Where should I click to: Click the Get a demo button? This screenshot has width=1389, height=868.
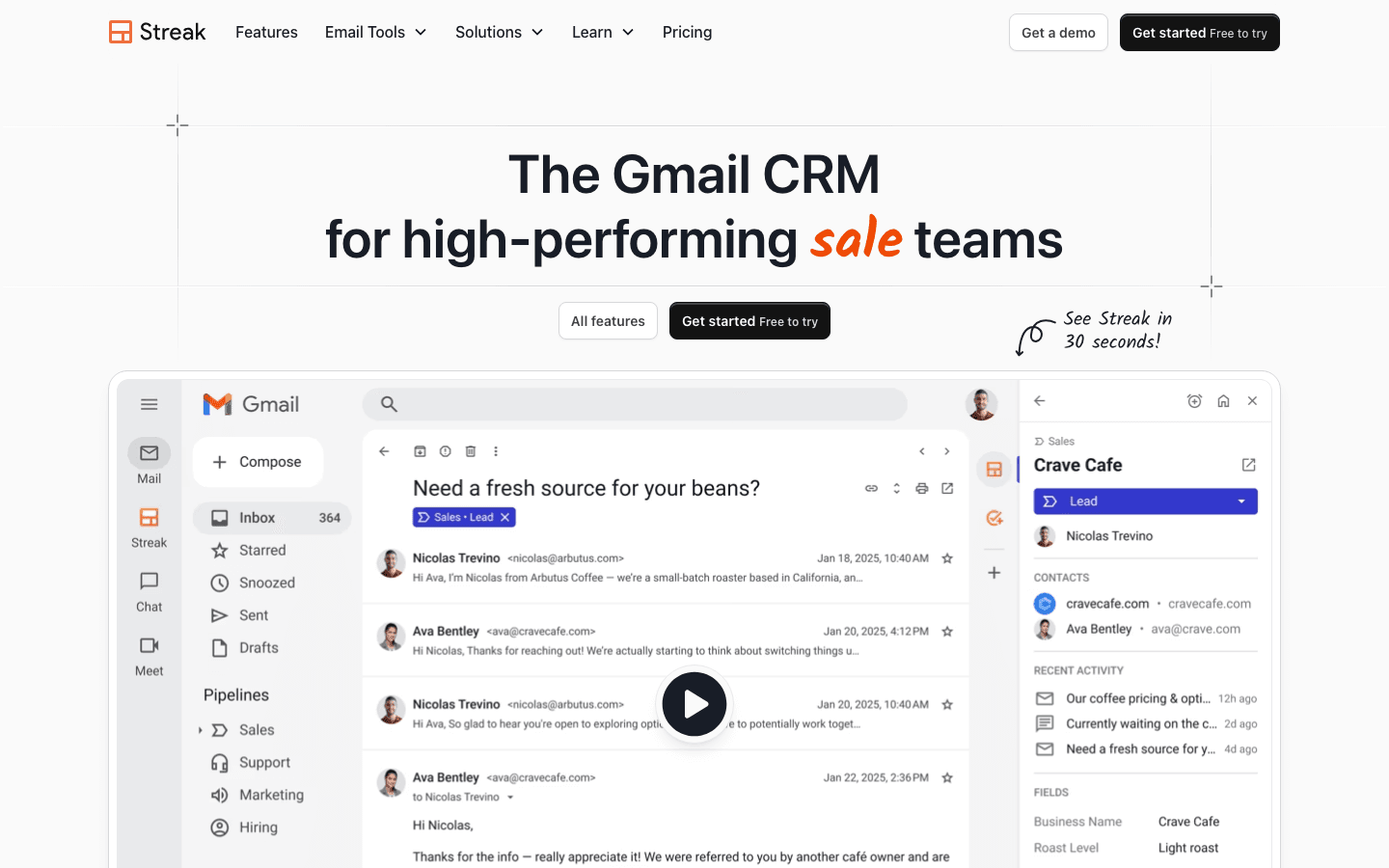(x=1058, y=33)
